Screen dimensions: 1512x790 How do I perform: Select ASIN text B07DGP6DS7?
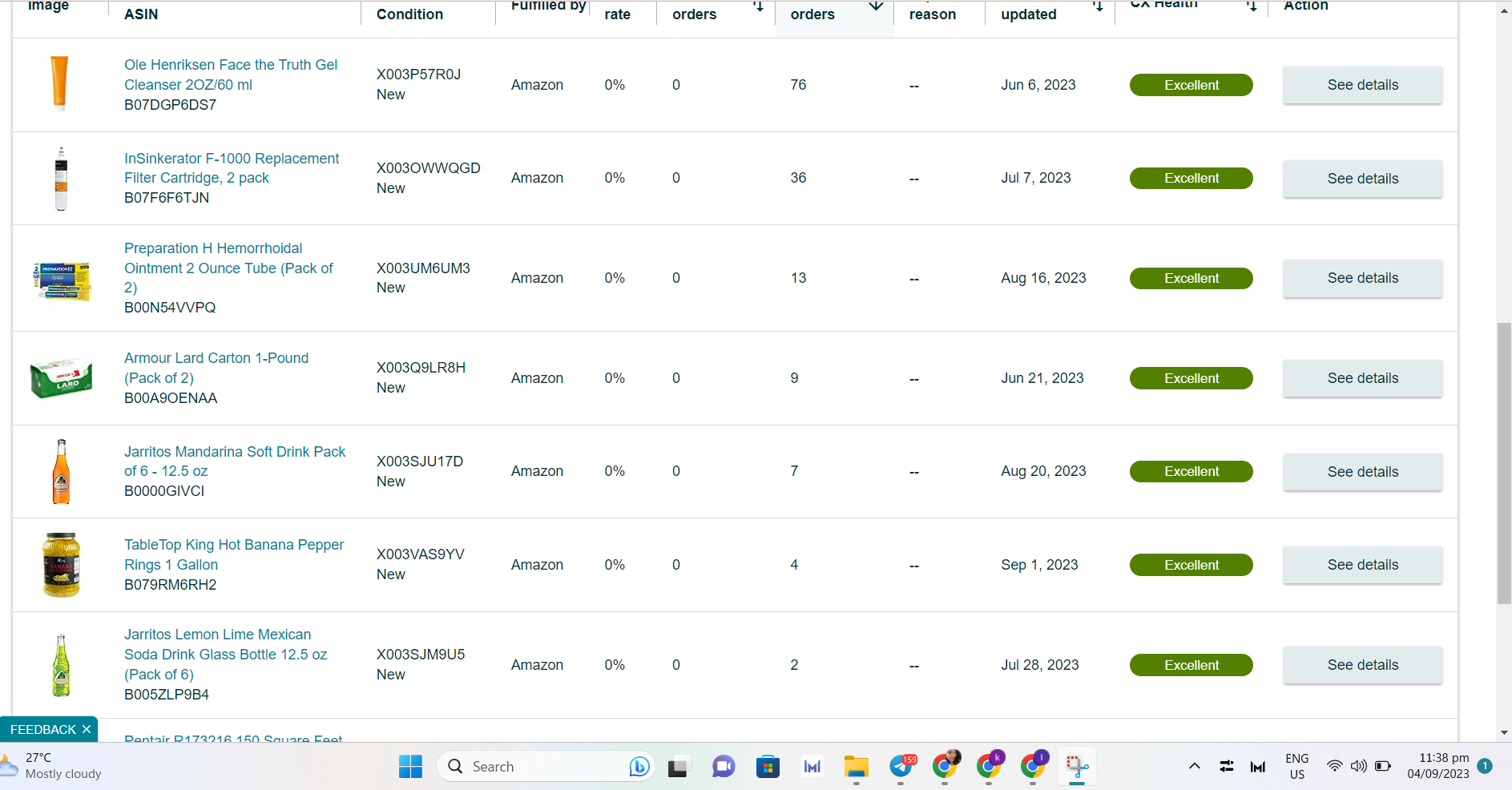170,105
